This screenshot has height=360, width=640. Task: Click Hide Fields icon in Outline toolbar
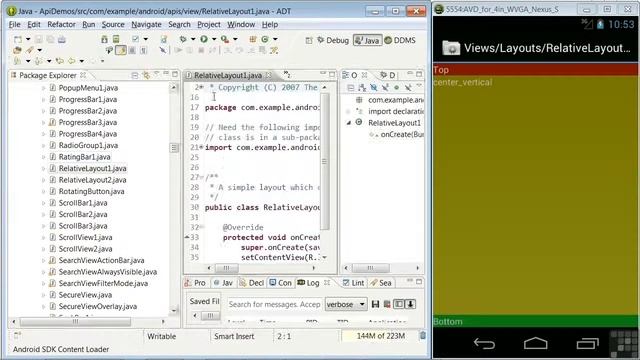(373, 87)
